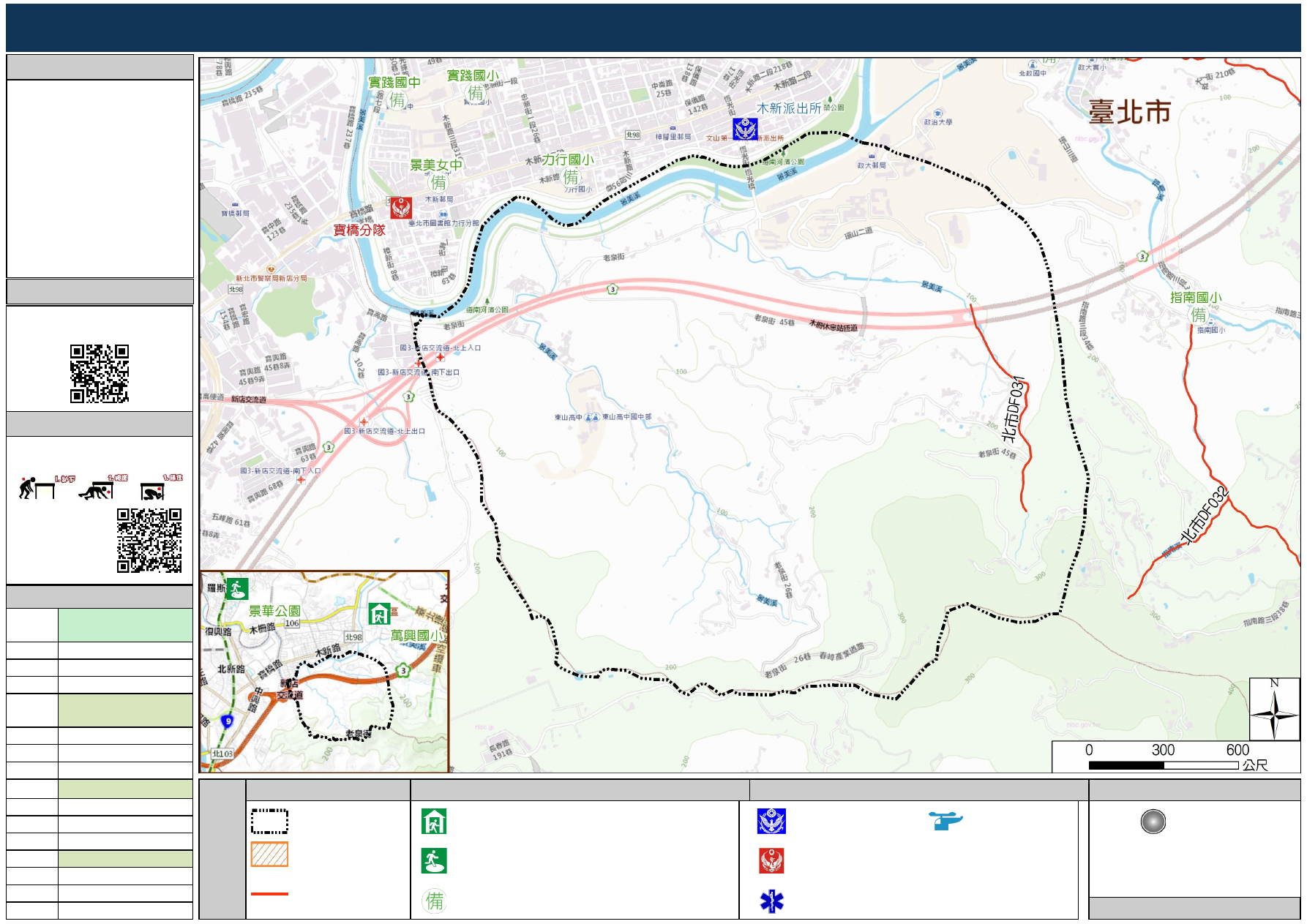Click the red line sample in the legend
Screen dimensions: 1307x924
tap(269, 894)
